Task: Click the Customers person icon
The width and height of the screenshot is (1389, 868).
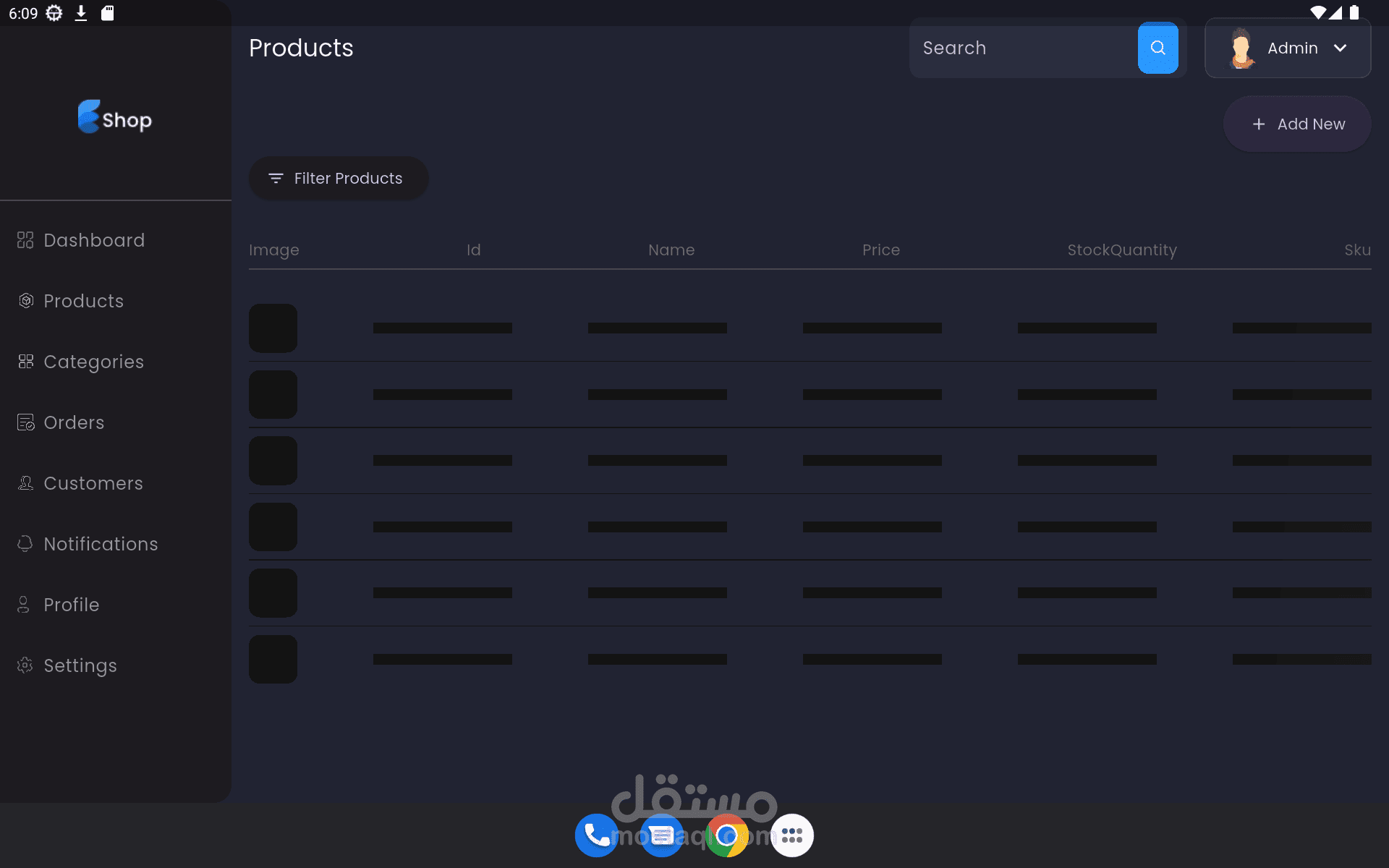Action: pos(25,483)
